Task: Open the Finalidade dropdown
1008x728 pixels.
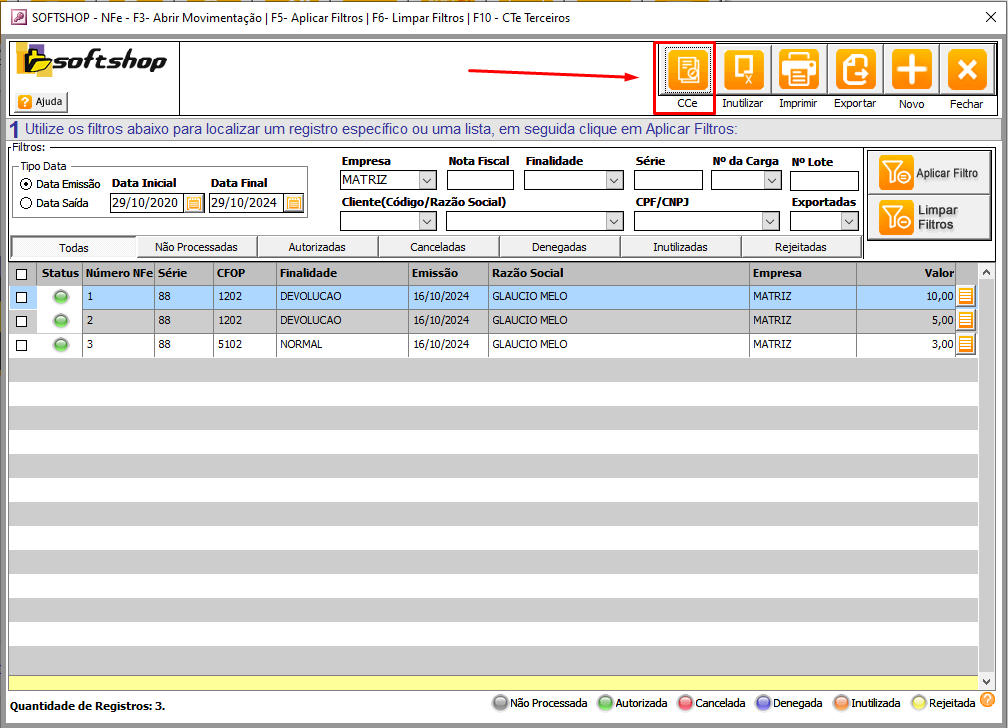Action: click(614, 181)
